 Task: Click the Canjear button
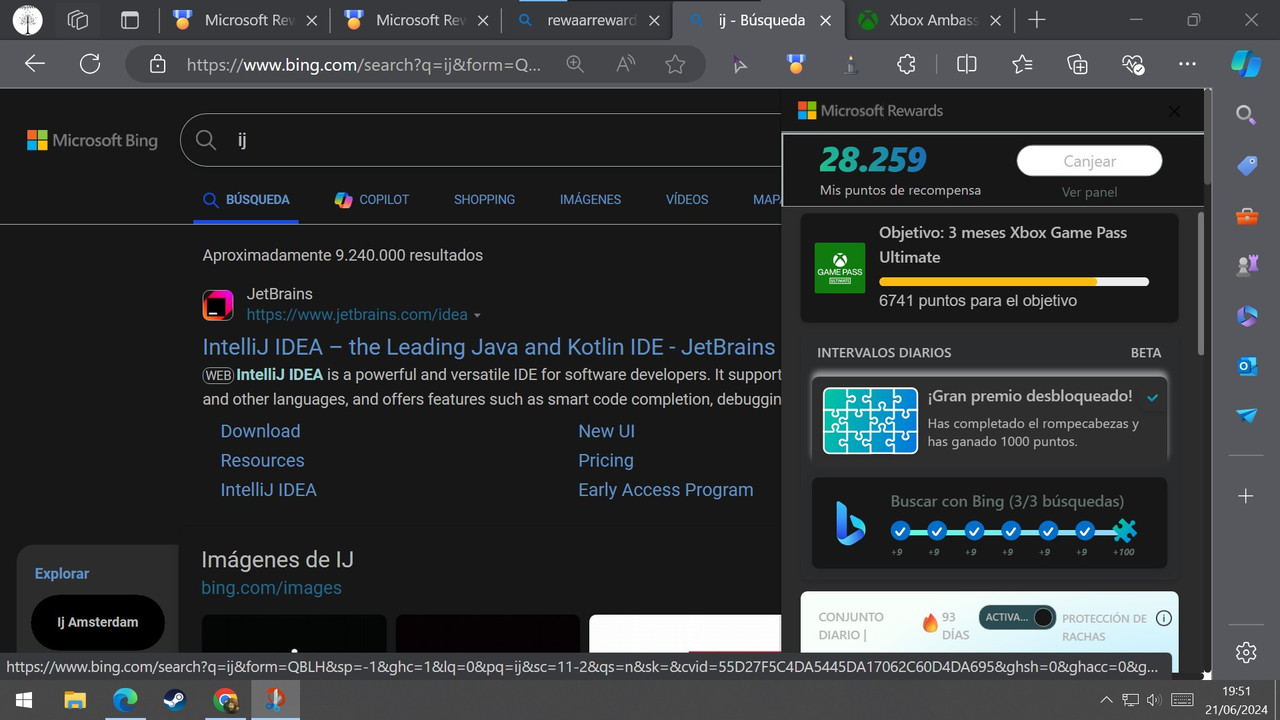1089,161
